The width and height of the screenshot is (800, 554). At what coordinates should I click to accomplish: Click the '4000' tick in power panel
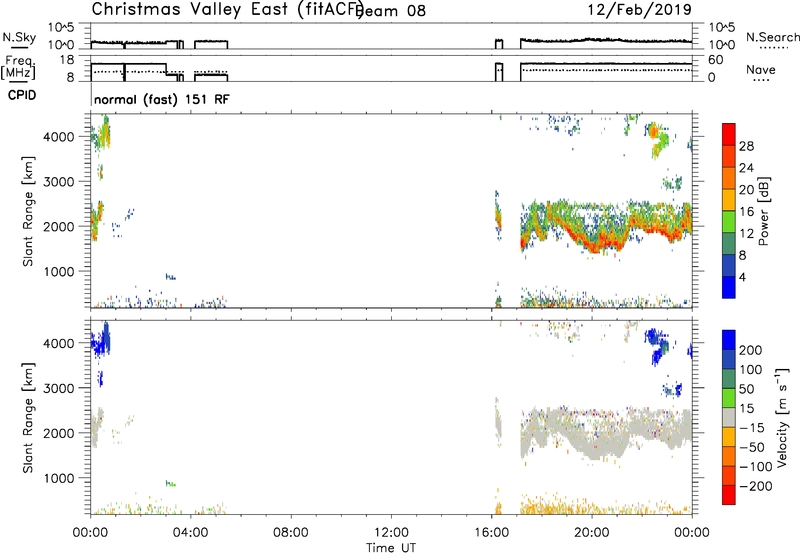click(x=59, y=137)
